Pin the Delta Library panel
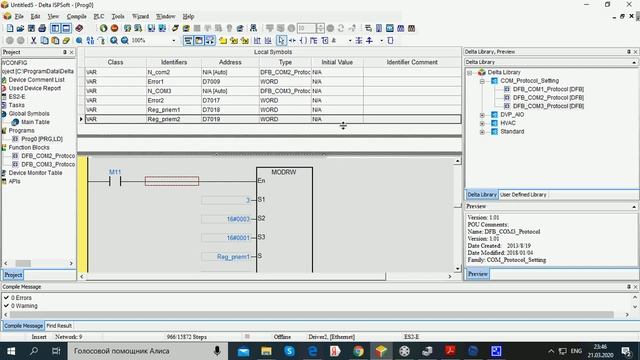640x360 pixels. tap(629, 52)
